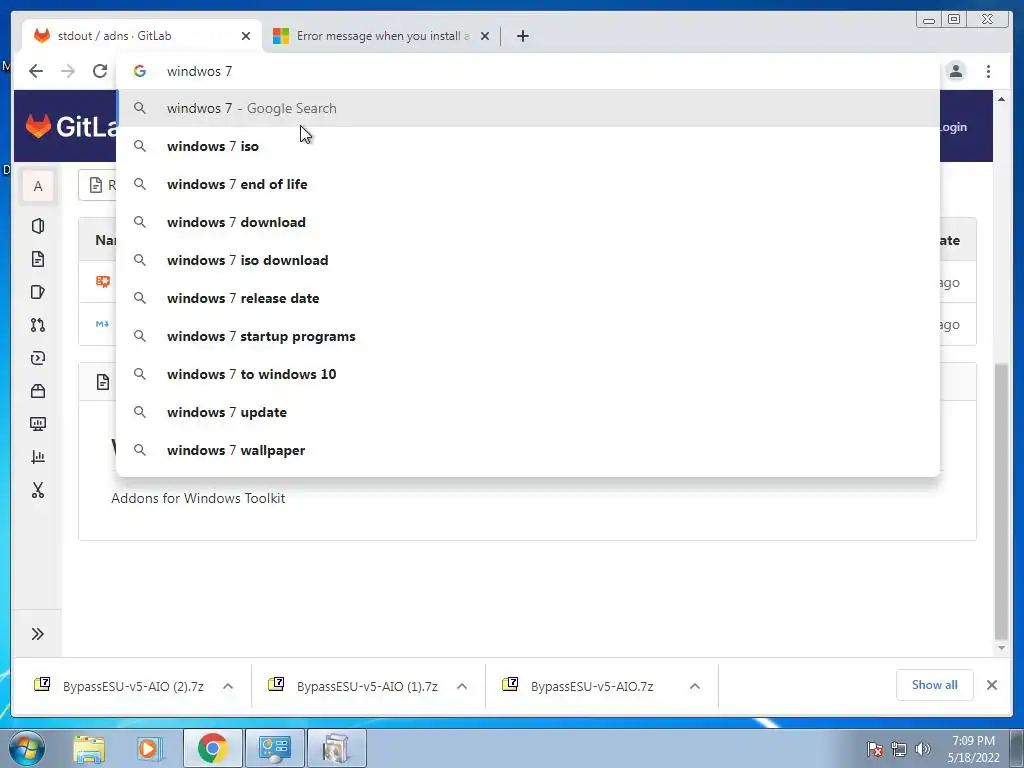
Task: Select suggestion windows 7 end of life
Action: coord(528,184)
